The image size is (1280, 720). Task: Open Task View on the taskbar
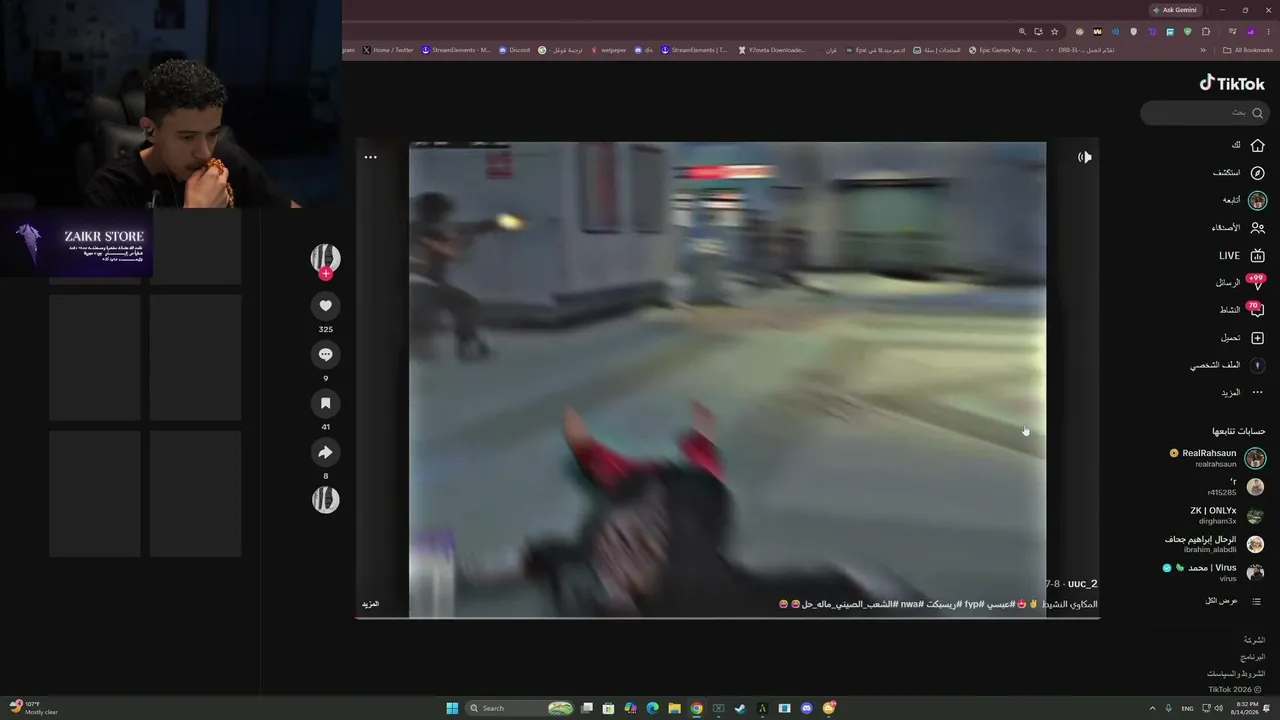(x=587, y=708)
